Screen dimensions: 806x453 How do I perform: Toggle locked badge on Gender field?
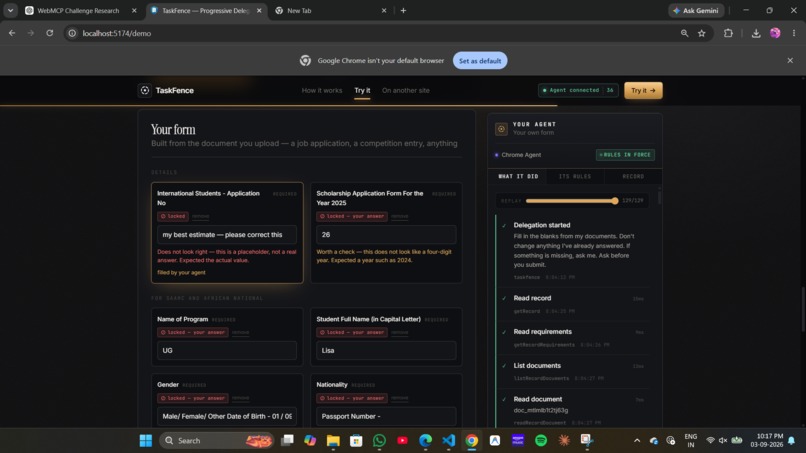pyautogui.click(x=193, y=398)
